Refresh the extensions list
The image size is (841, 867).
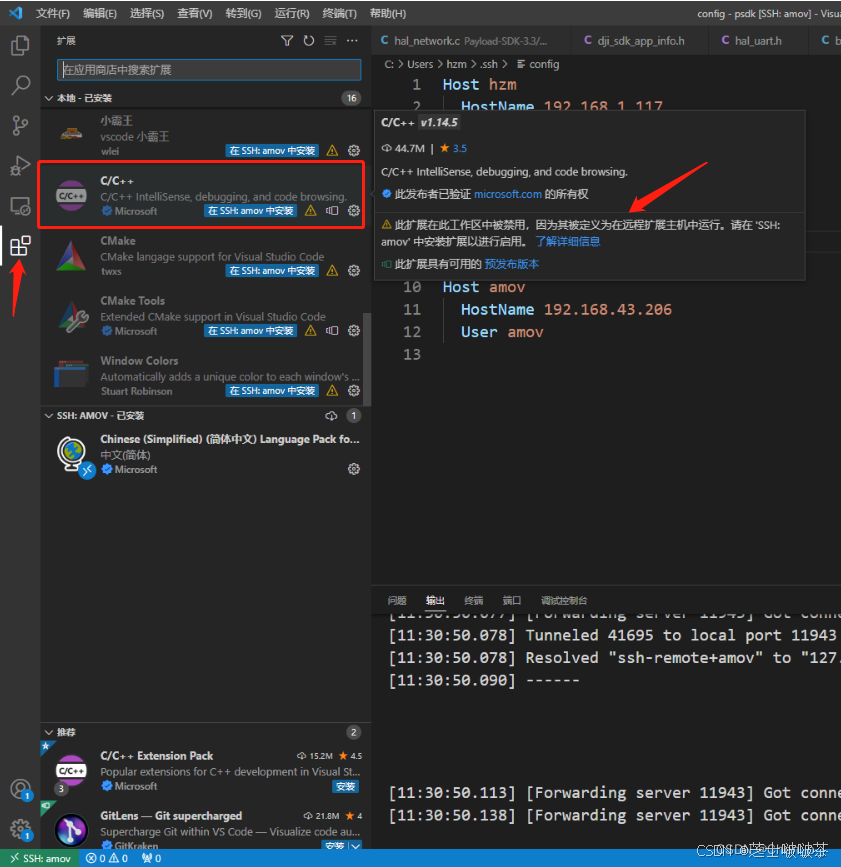point(309,40)
